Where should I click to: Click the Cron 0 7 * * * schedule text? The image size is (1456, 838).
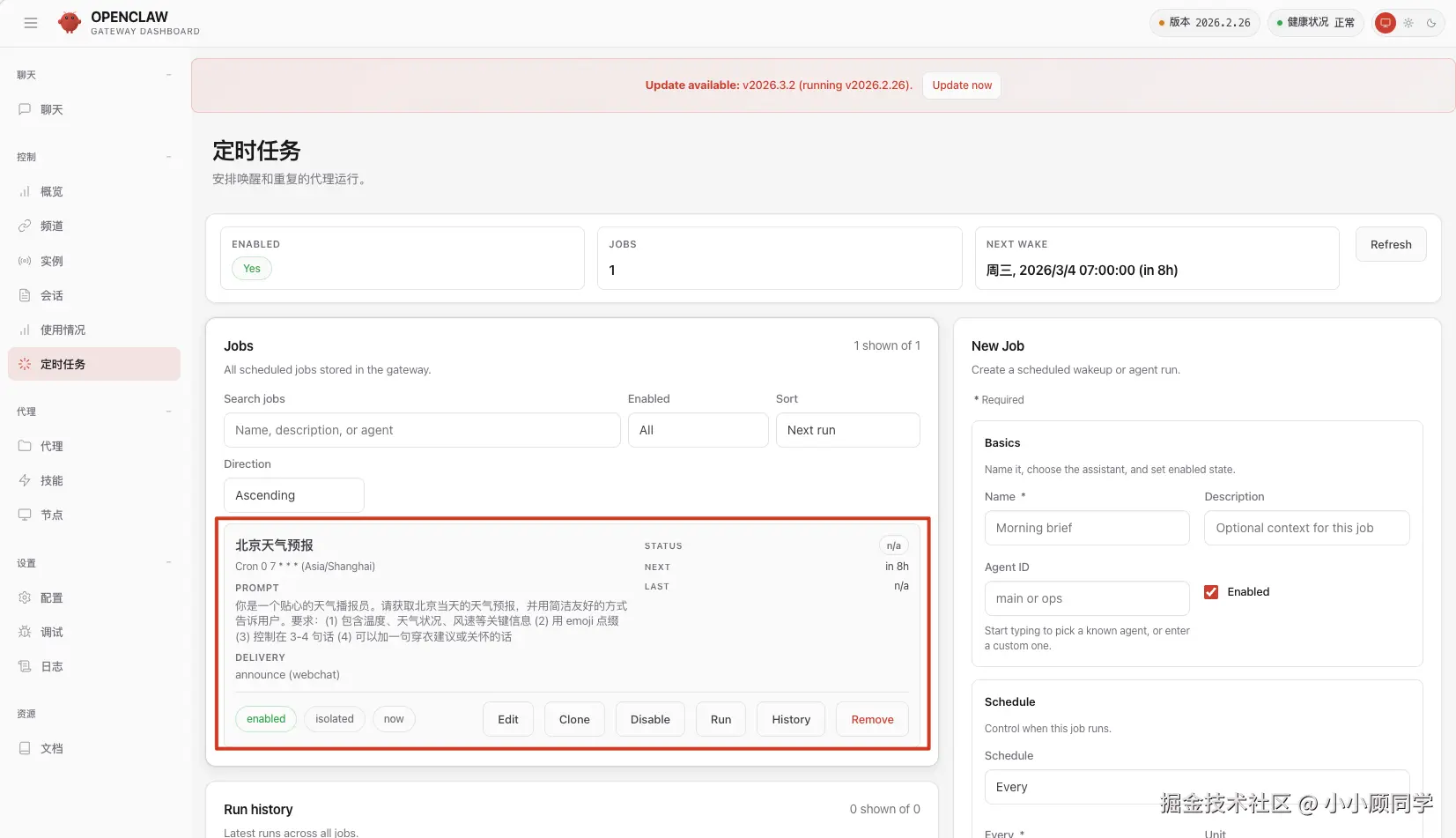click(305, 567)
